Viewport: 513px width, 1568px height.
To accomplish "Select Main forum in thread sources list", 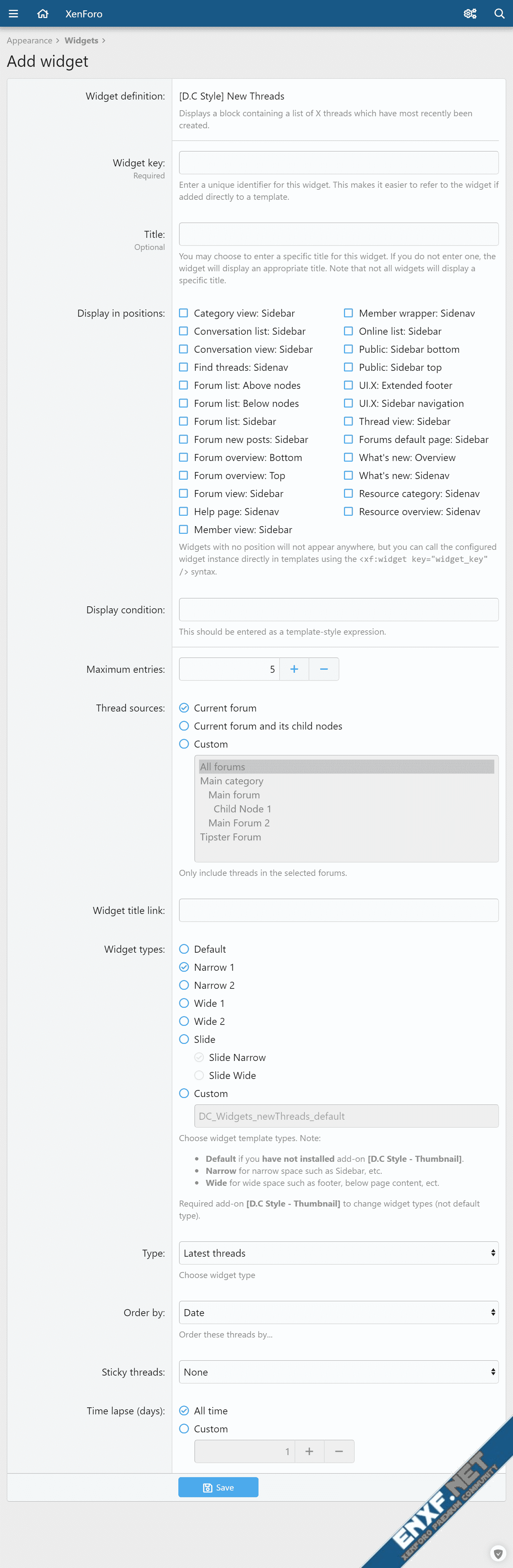I will (234, 795).
